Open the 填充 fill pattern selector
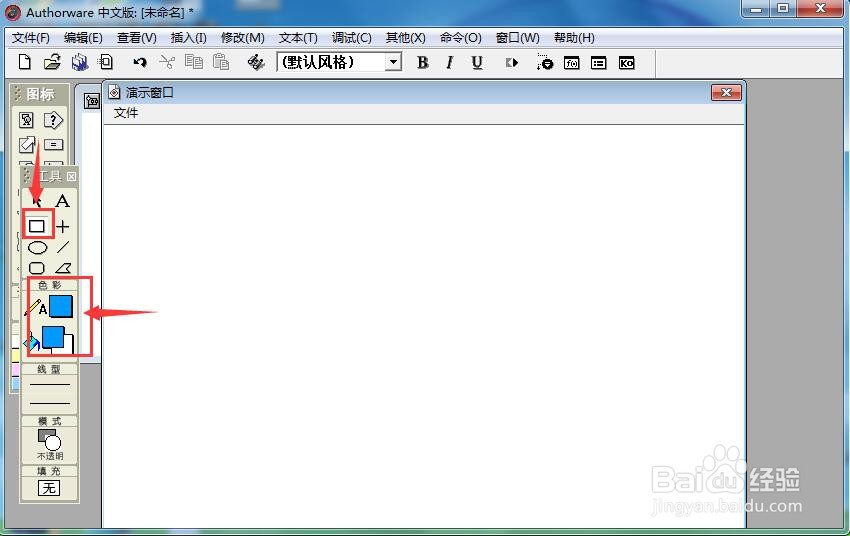The width and height of the screenshot is (850, 536). point(49,488)
